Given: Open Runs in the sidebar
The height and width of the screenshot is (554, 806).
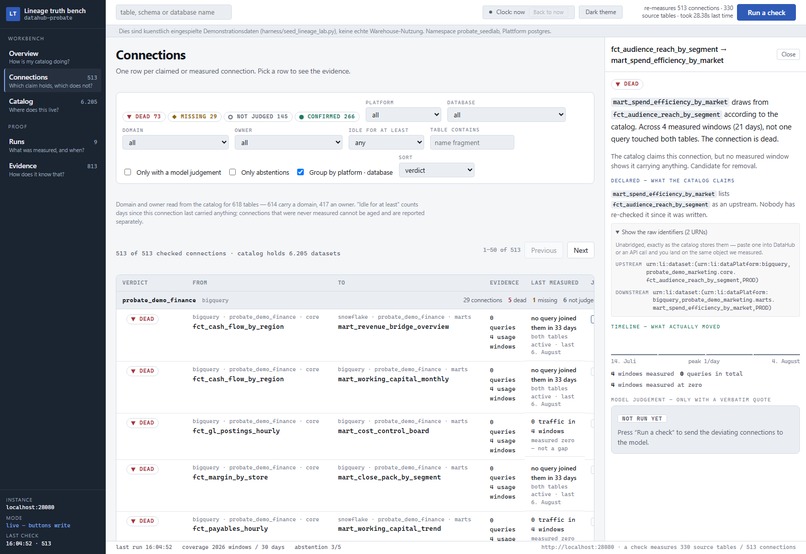Looking at the screenshot, I should click(52, 145).
